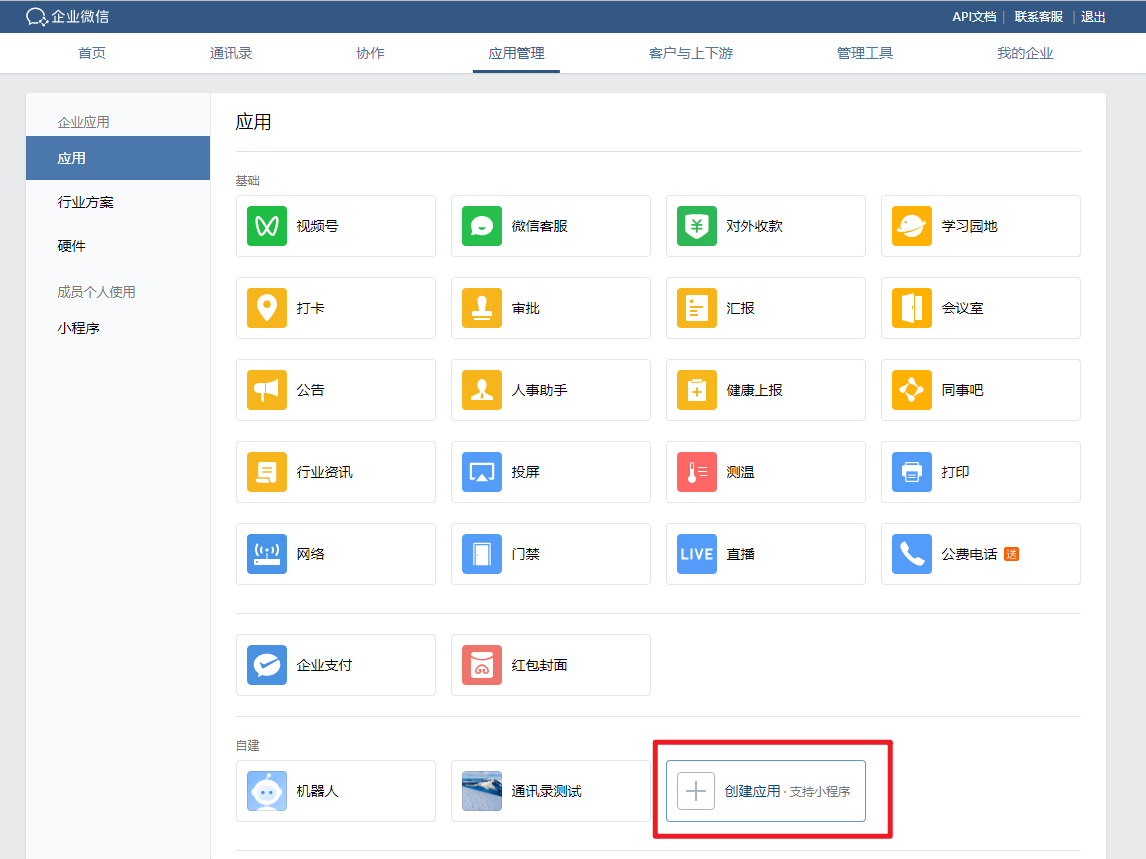Switch to the 通讯录 tab
Viewport: 1146px width, 859px height.
[231, 53]
